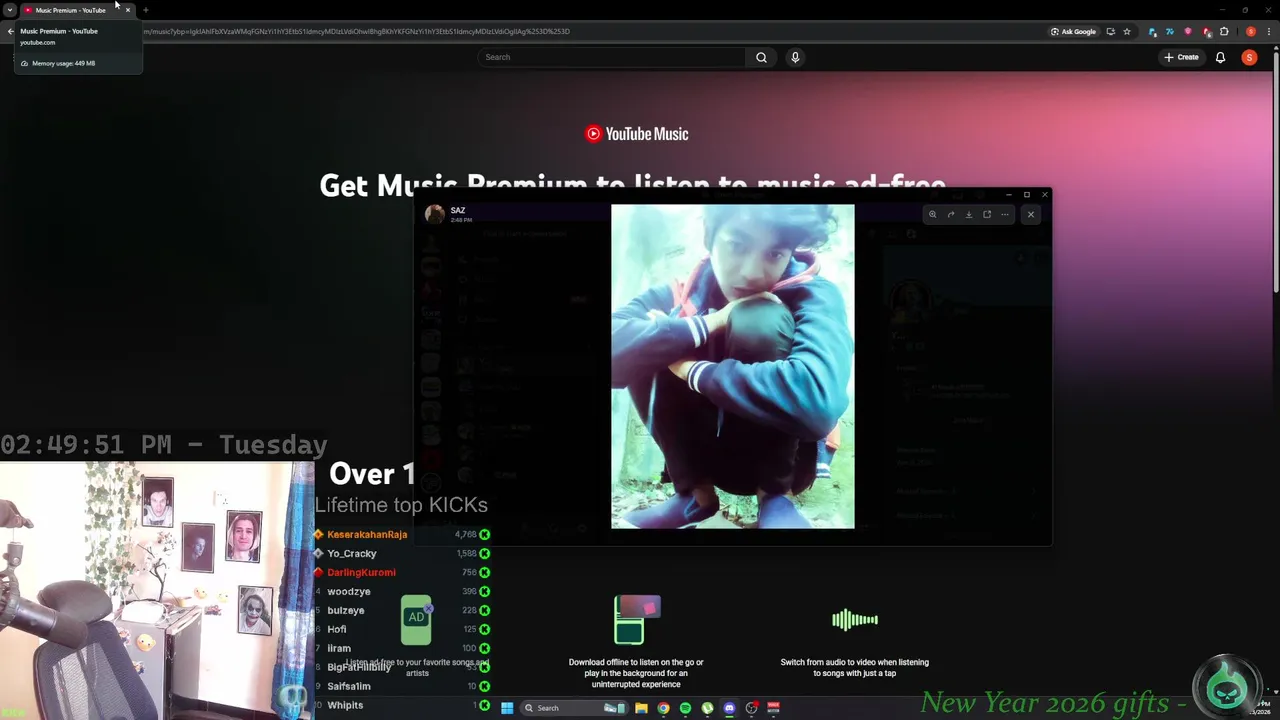This screenshot has width=1280, height=720.
Task: Open Chrome three-dot menu
Action: point(1268,31)
